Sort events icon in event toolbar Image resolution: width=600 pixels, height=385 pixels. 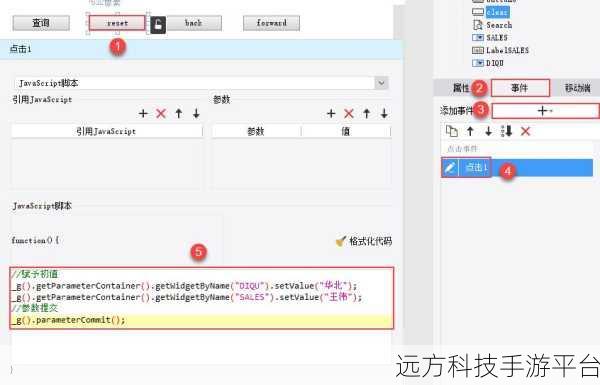pos(507,131)
